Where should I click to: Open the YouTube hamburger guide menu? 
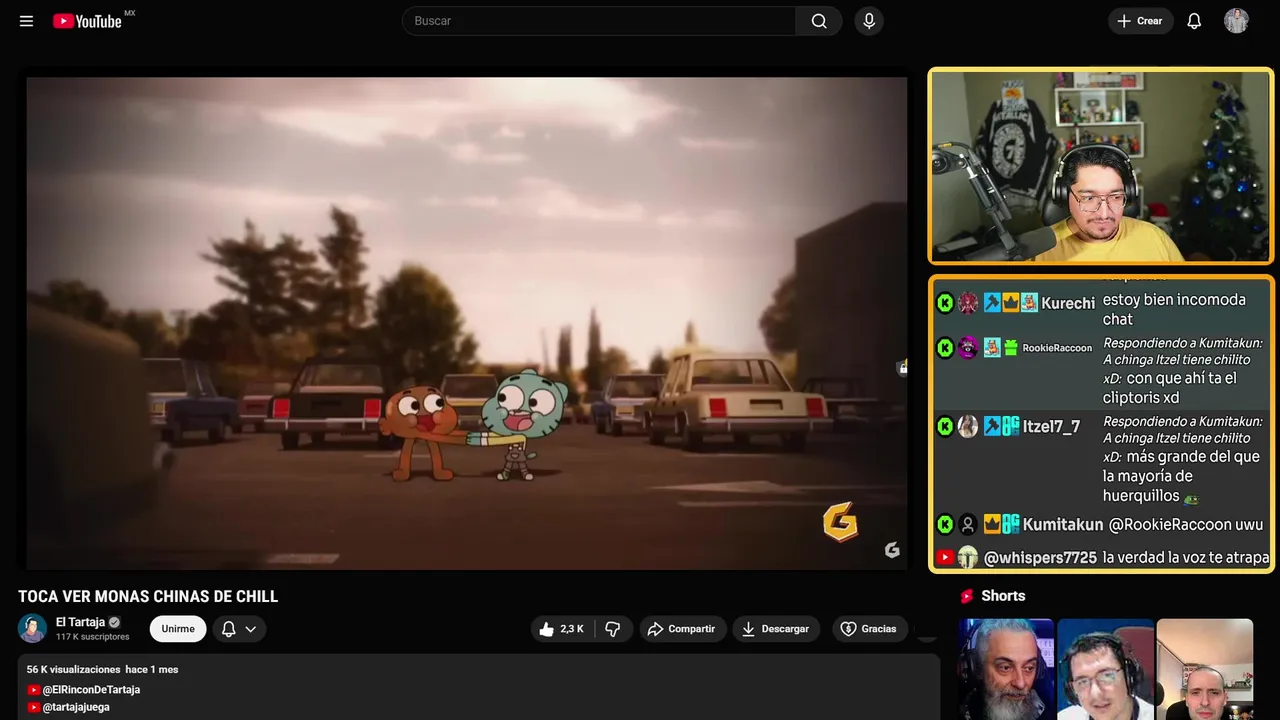(x=26, y=21)
